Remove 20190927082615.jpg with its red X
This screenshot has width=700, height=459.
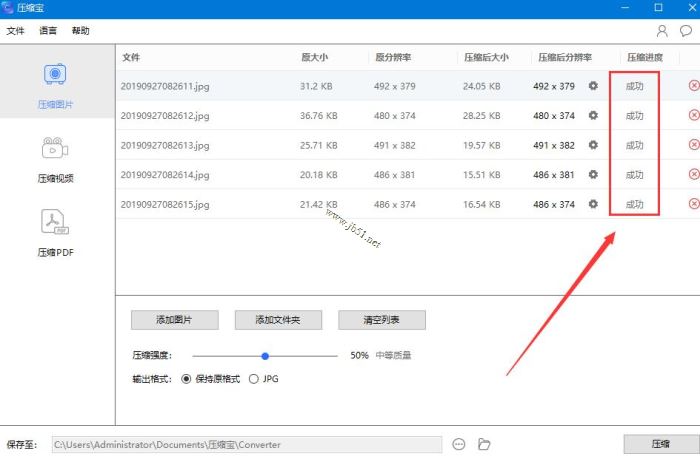tap(694, 203)
